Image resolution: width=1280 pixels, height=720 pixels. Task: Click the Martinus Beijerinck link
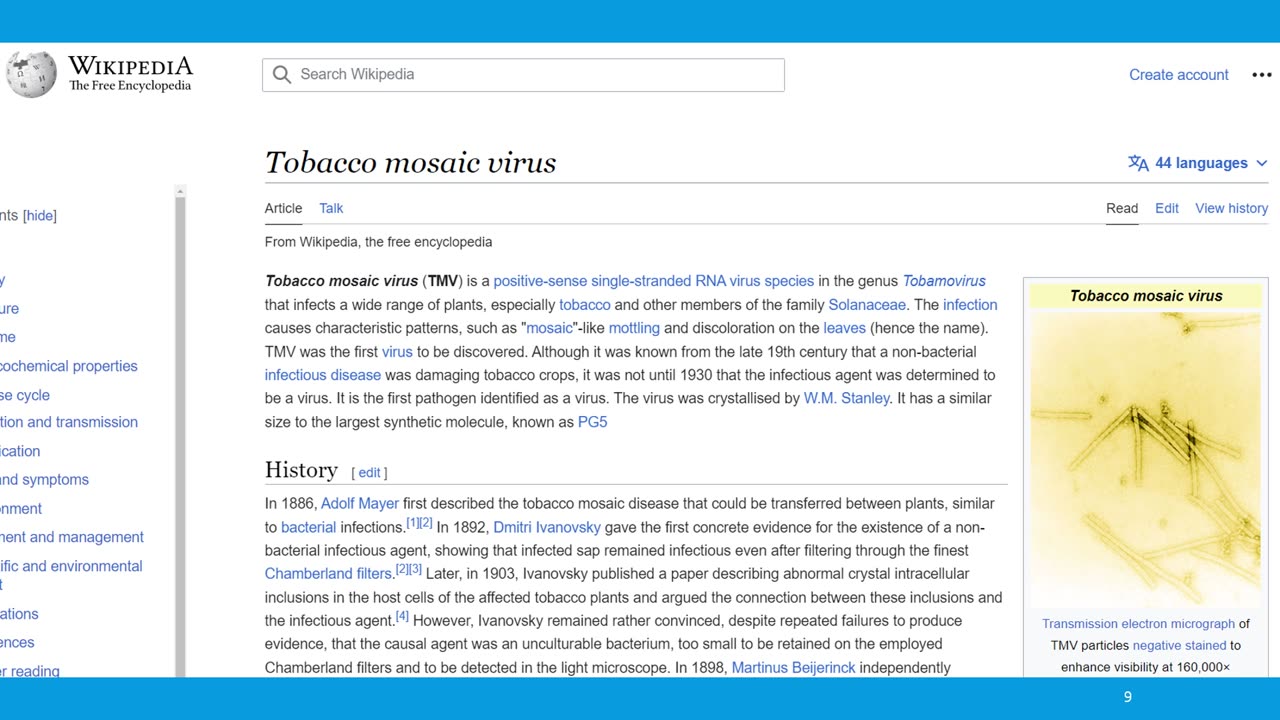pyautogui.click(x=793, y=667)
